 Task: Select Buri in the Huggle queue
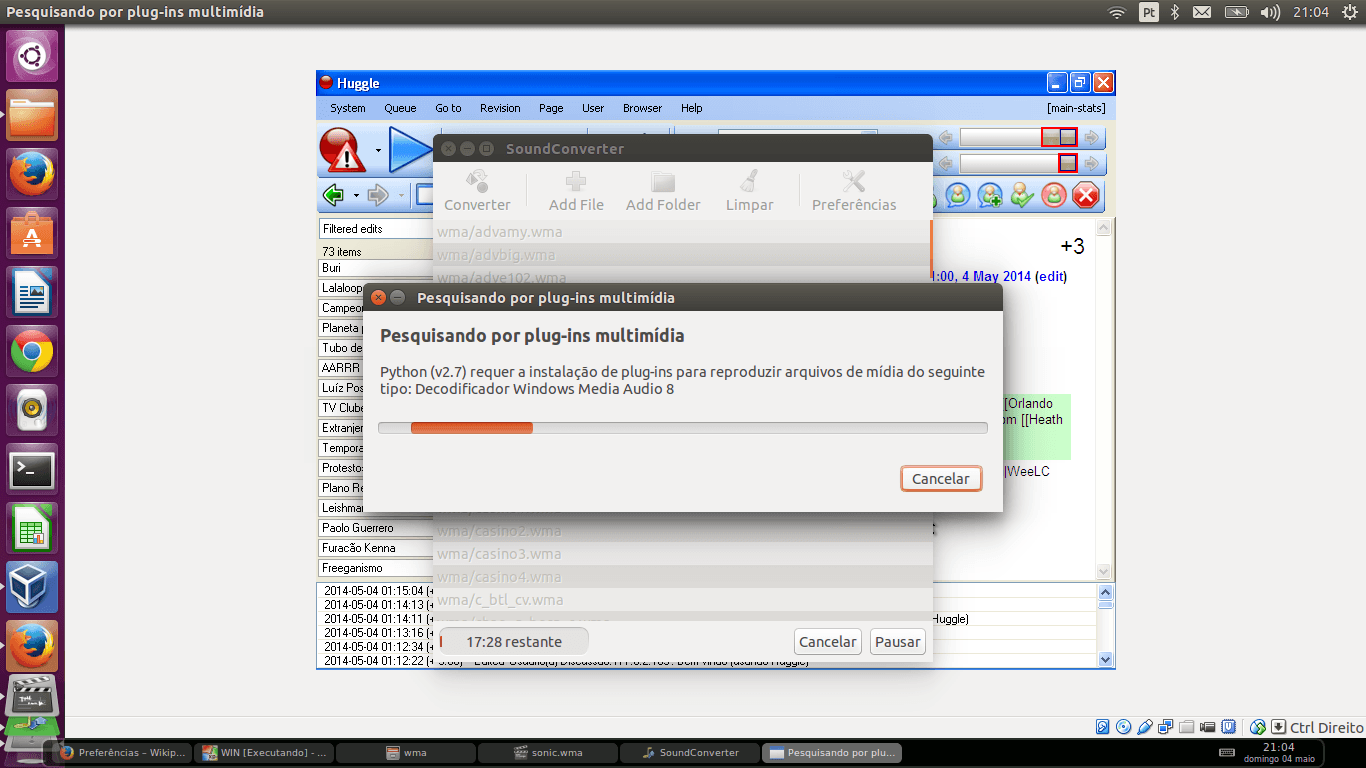(x=376, y=268)
